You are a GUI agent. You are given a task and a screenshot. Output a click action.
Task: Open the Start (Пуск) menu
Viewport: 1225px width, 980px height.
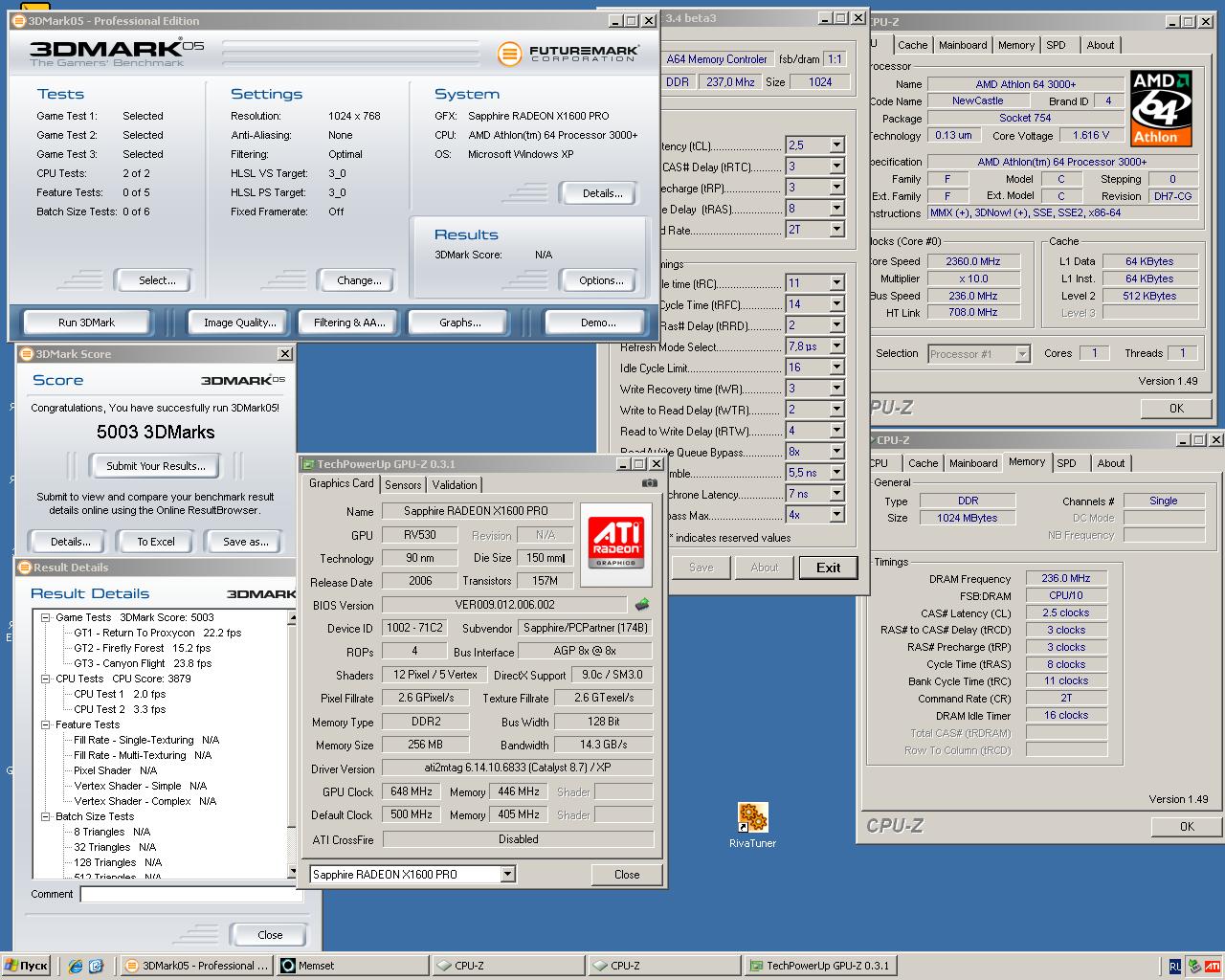27,966
